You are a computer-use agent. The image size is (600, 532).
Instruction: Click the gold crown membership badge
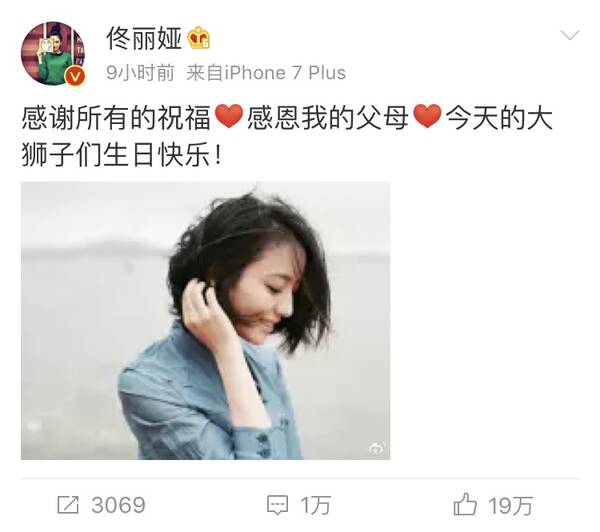(x=198, y=38)
